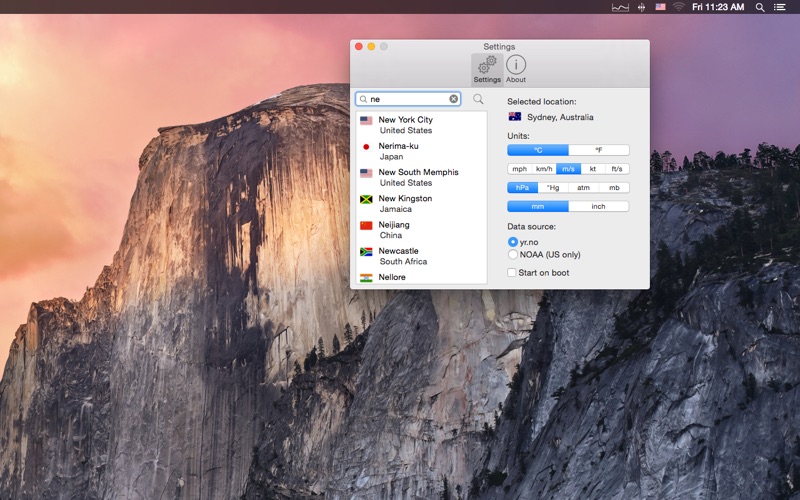Select yr.no data source
The image size is (800, 500).
513,242
